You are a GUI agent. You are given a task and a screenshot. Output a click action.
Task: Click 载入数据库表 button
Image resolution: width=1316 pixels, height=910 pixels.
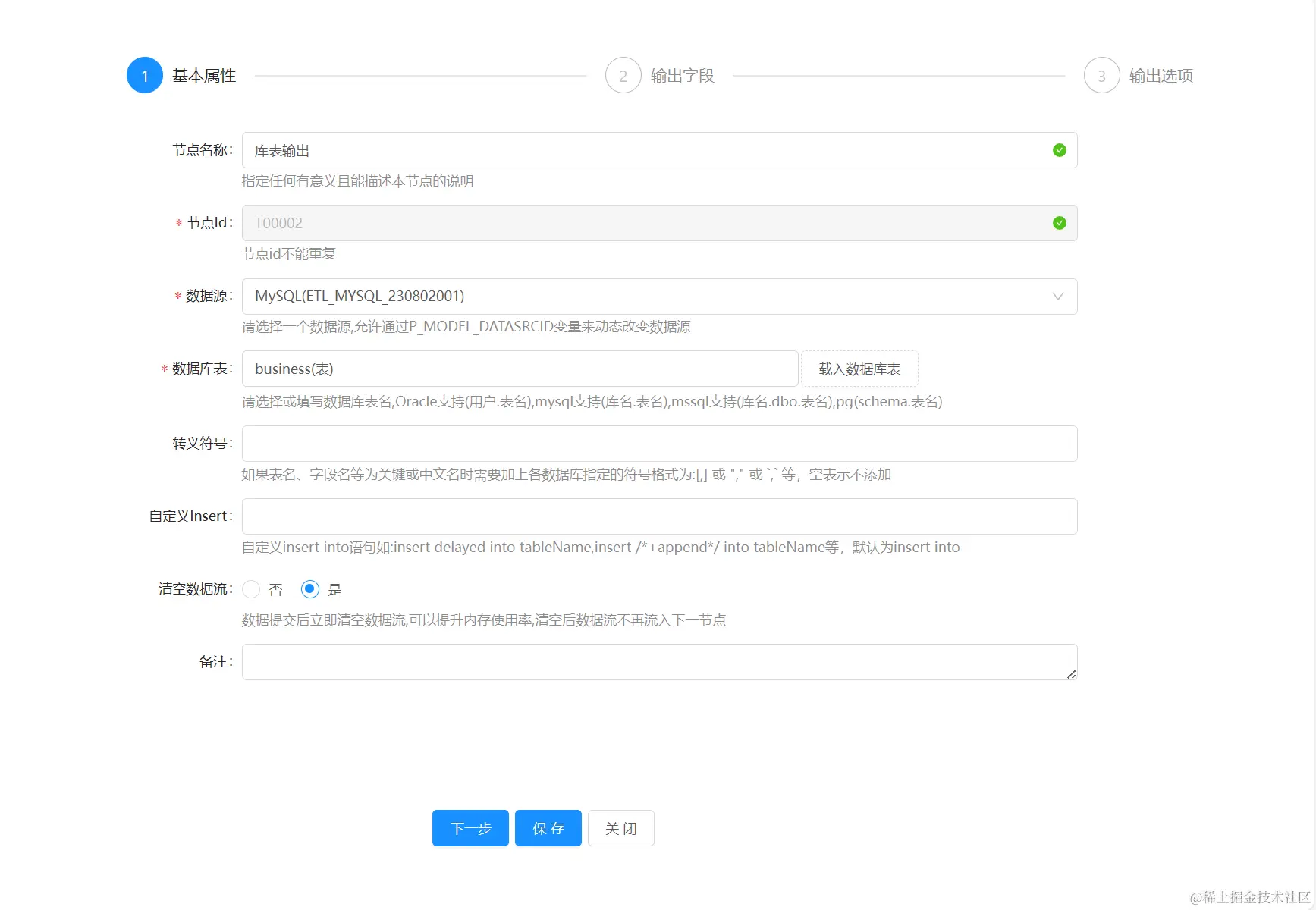[859, 369]
